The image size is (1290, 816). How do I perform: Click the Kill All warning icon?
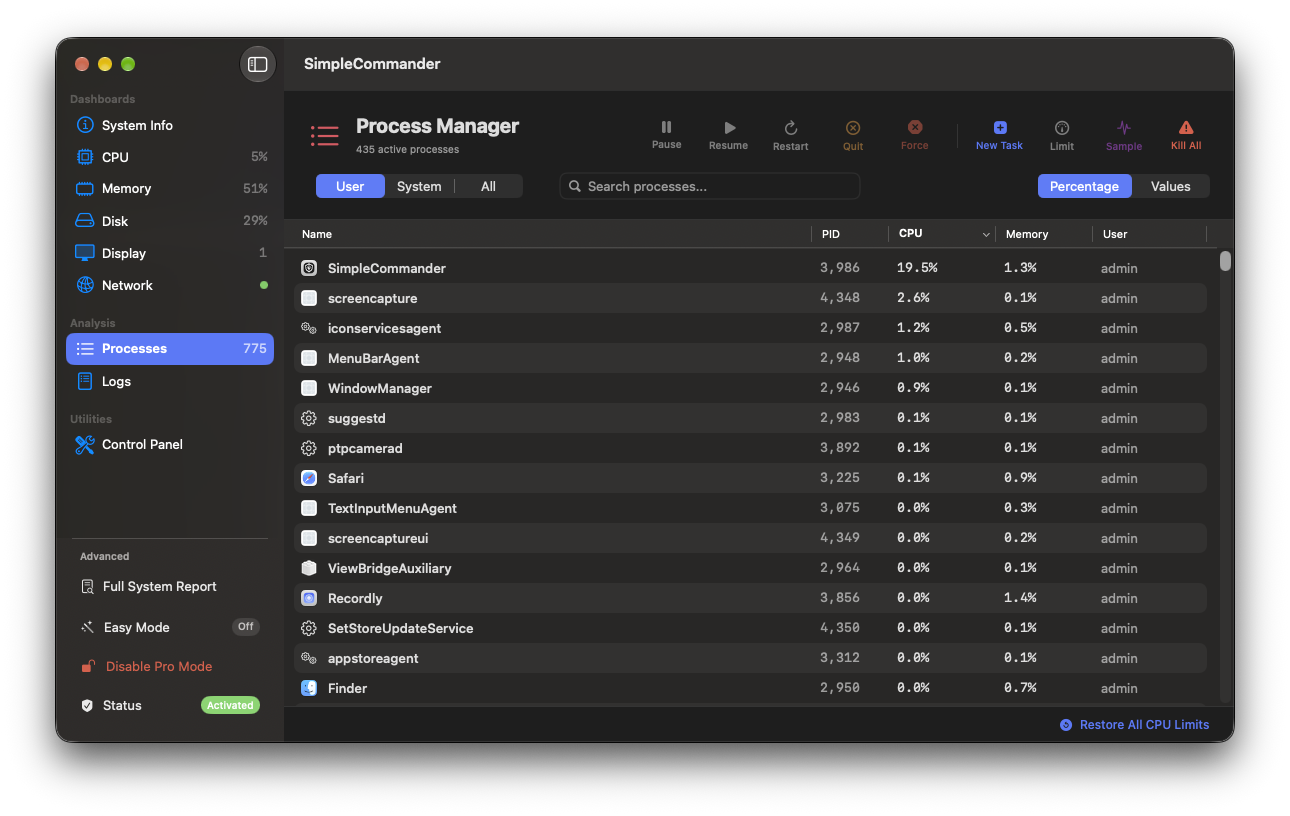[x=1186, y=127]
